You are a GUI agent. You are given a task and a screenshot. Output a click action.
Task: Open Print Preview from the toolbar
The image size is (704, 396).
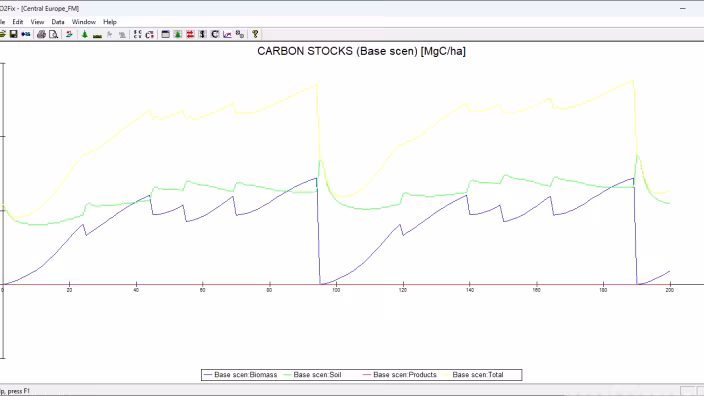pyautogui.click(x=53, y=34)
